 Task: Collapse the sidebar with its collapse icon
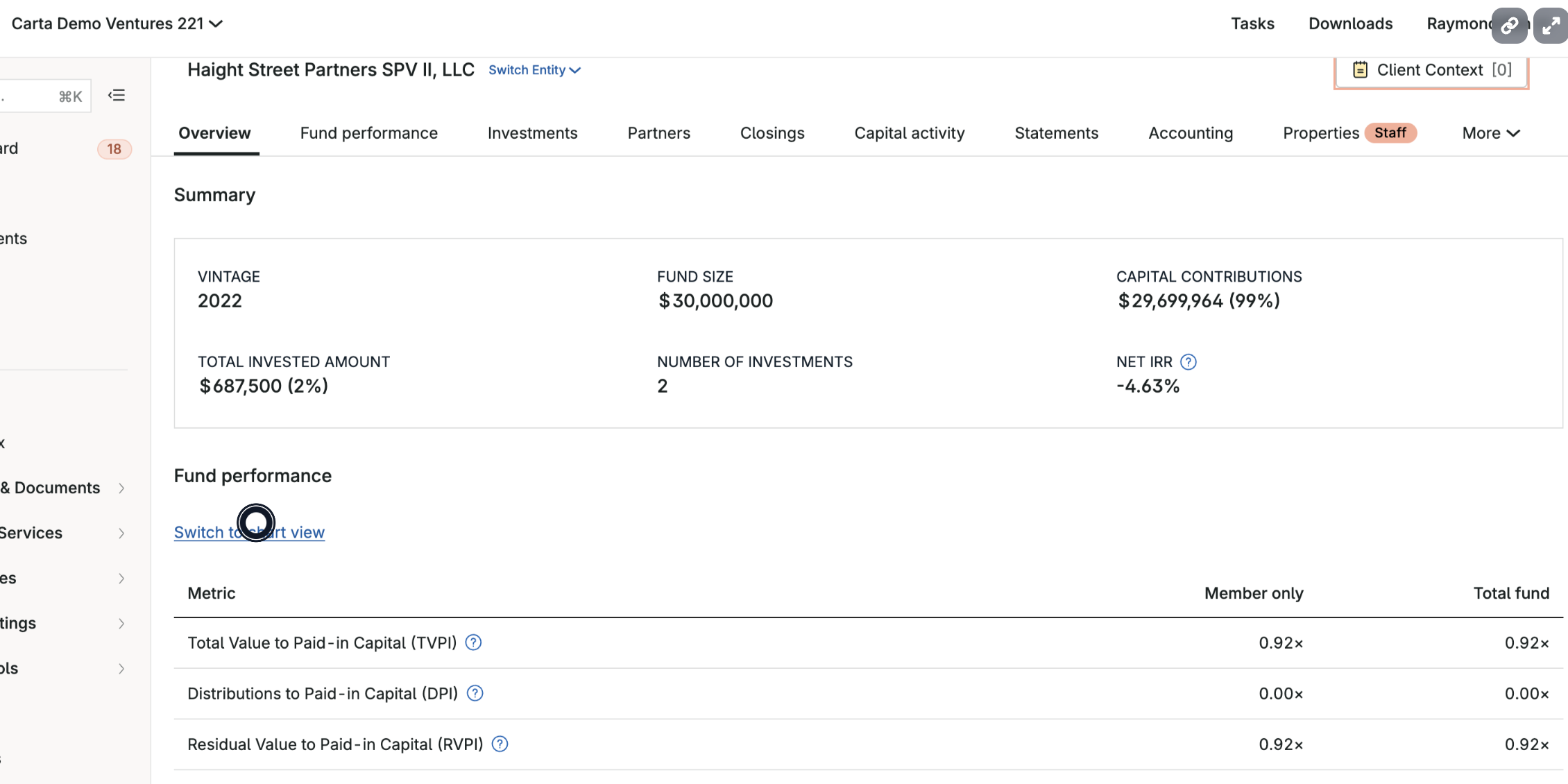(117, 95)
